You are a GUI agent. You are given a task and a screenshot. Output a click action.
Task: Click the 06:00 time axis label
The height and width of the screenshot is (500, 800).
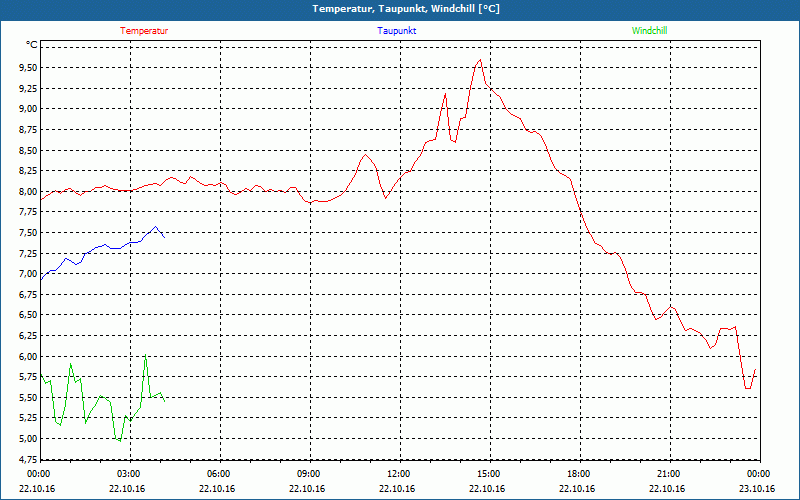click(x=218, y=474)
